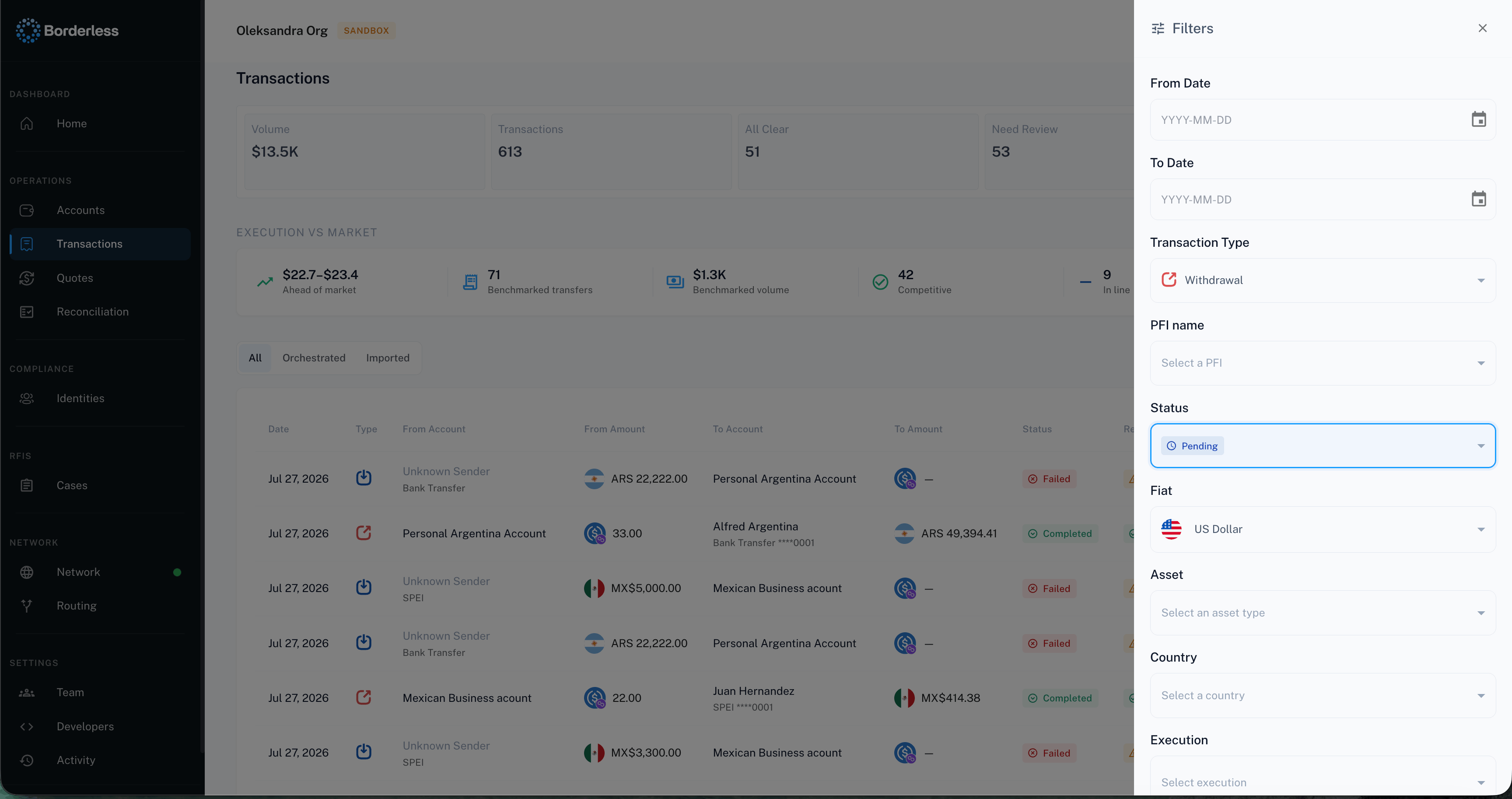Open the Status dropdown showing Pending
The height and width of the screenshot is (799, 1512).
tap(1323, 446)
